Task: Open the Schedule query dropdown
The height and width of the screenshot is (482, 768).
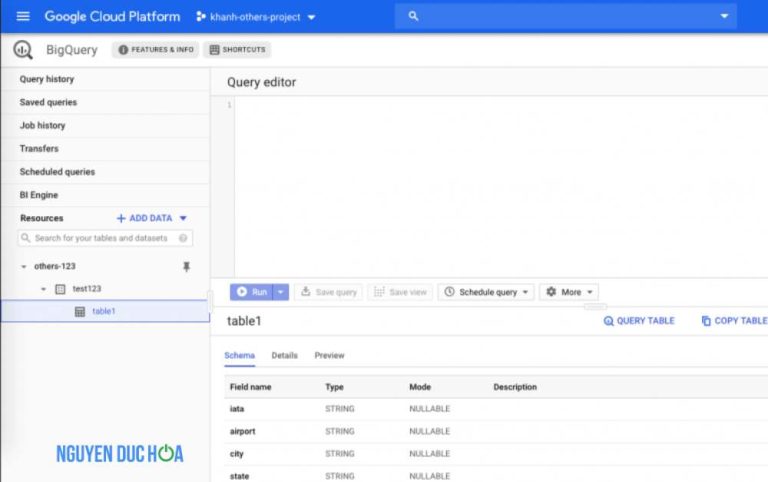Action: click(486, 292)
